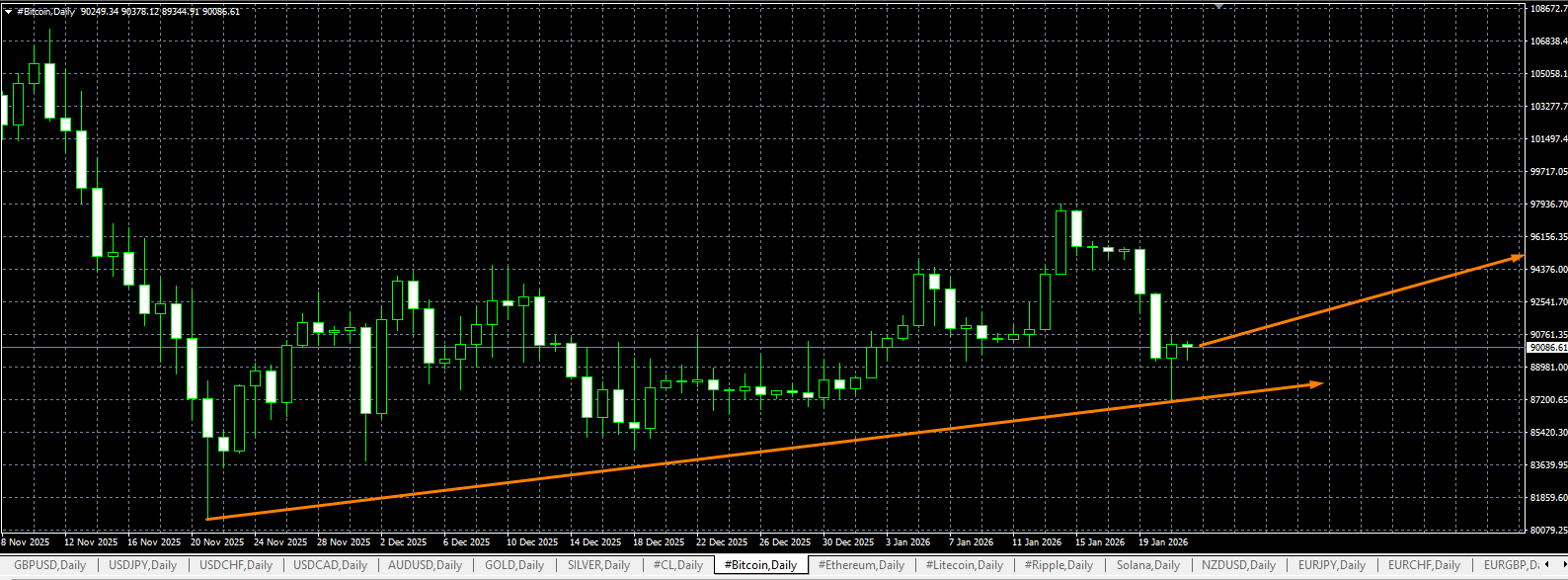Open the Solana,Daily tab

coord(1147,565)
